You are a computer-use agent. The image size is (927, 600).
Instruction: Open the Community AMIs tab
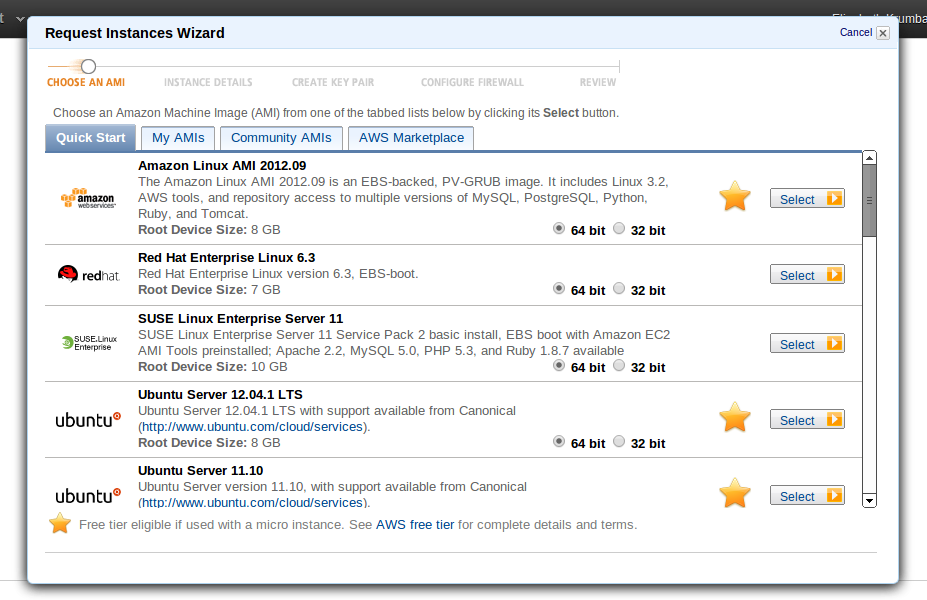tap(281, 138)
